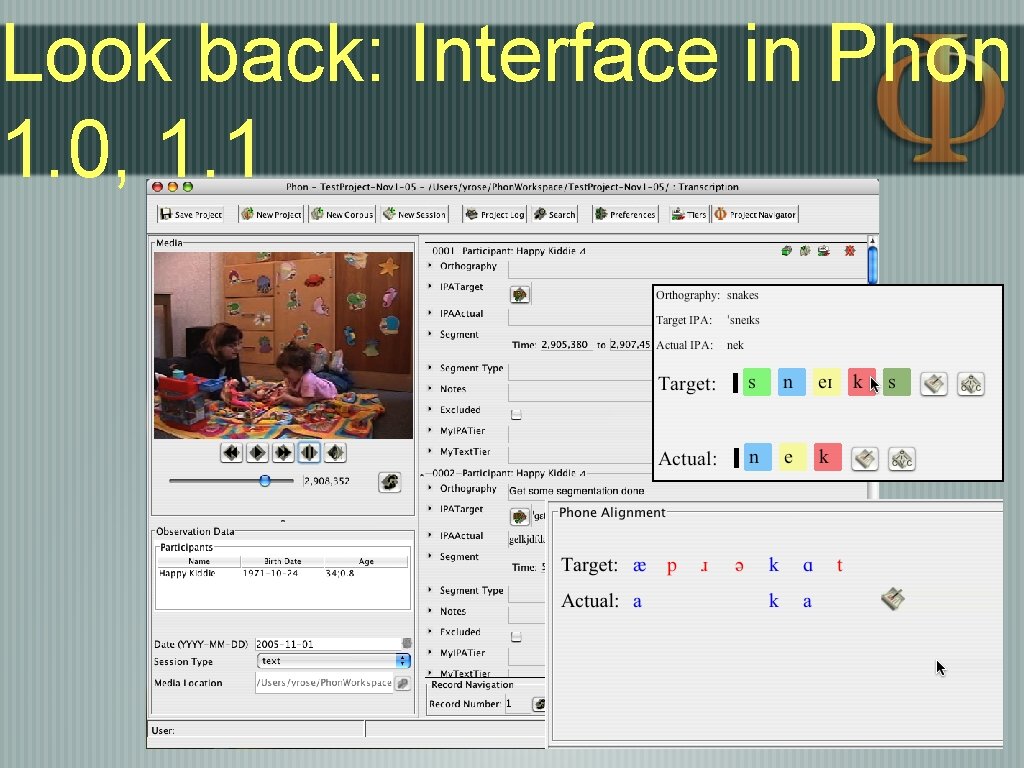Open the Tiers toolbar item

tap(689, 214)
